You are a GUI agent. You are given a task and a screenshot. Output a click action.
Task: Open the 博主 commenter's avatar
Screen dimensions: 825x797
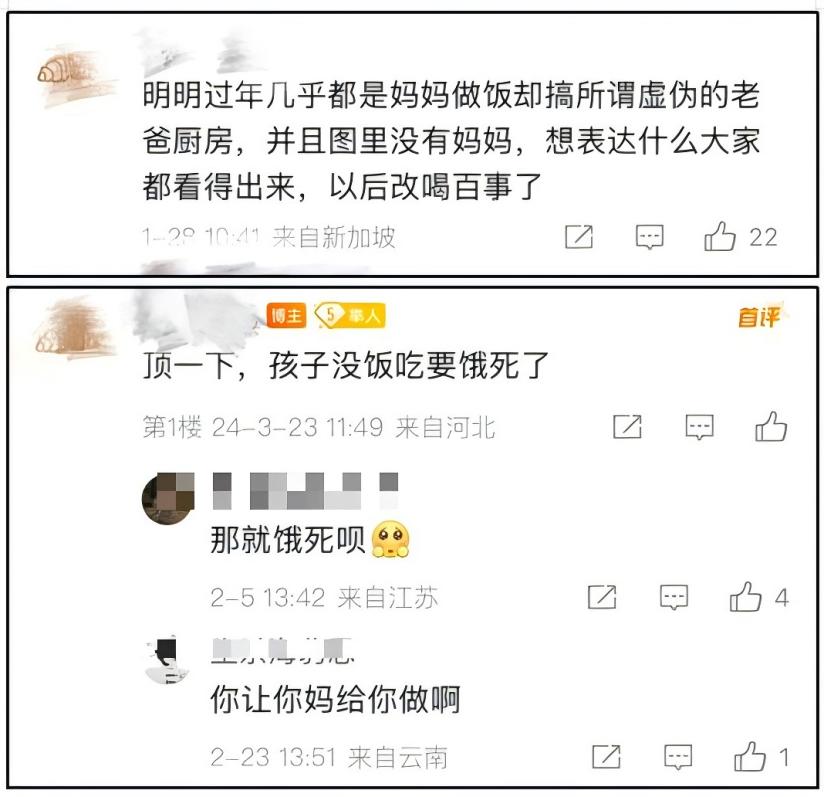tap(71, 329)
